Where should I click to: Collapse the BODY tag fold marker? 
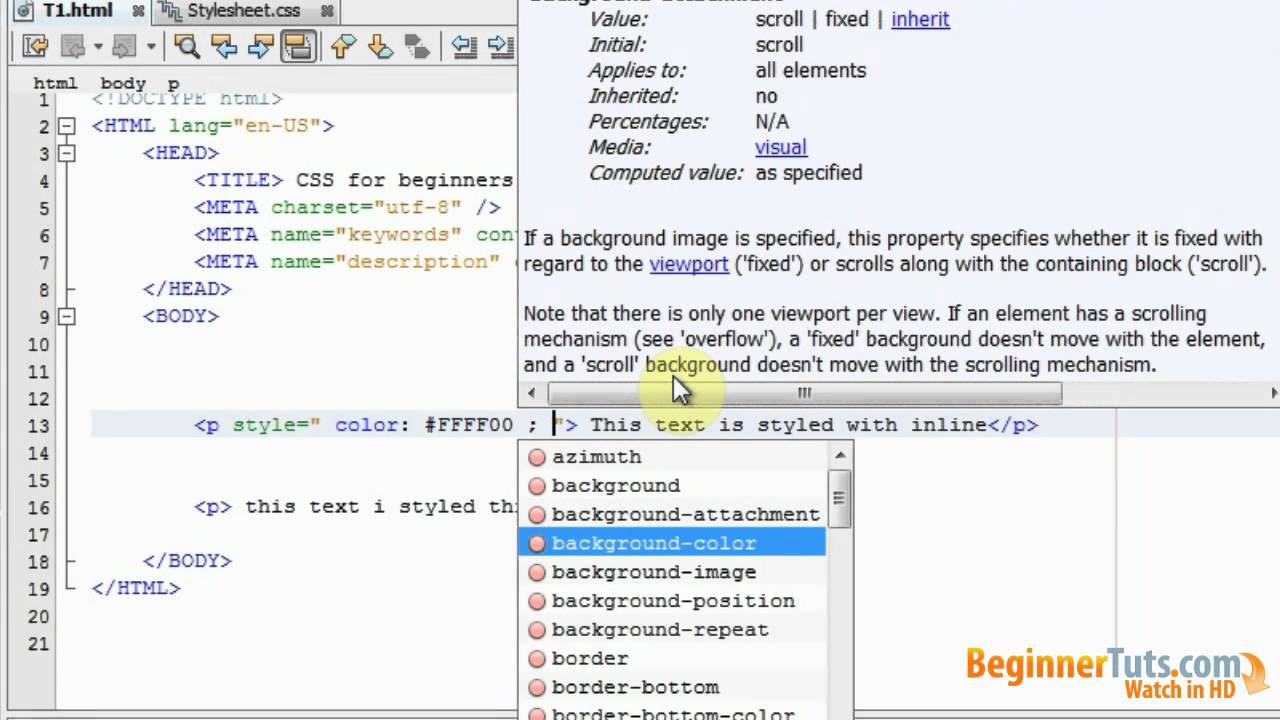pyautogui.click(x=66, y=316)
